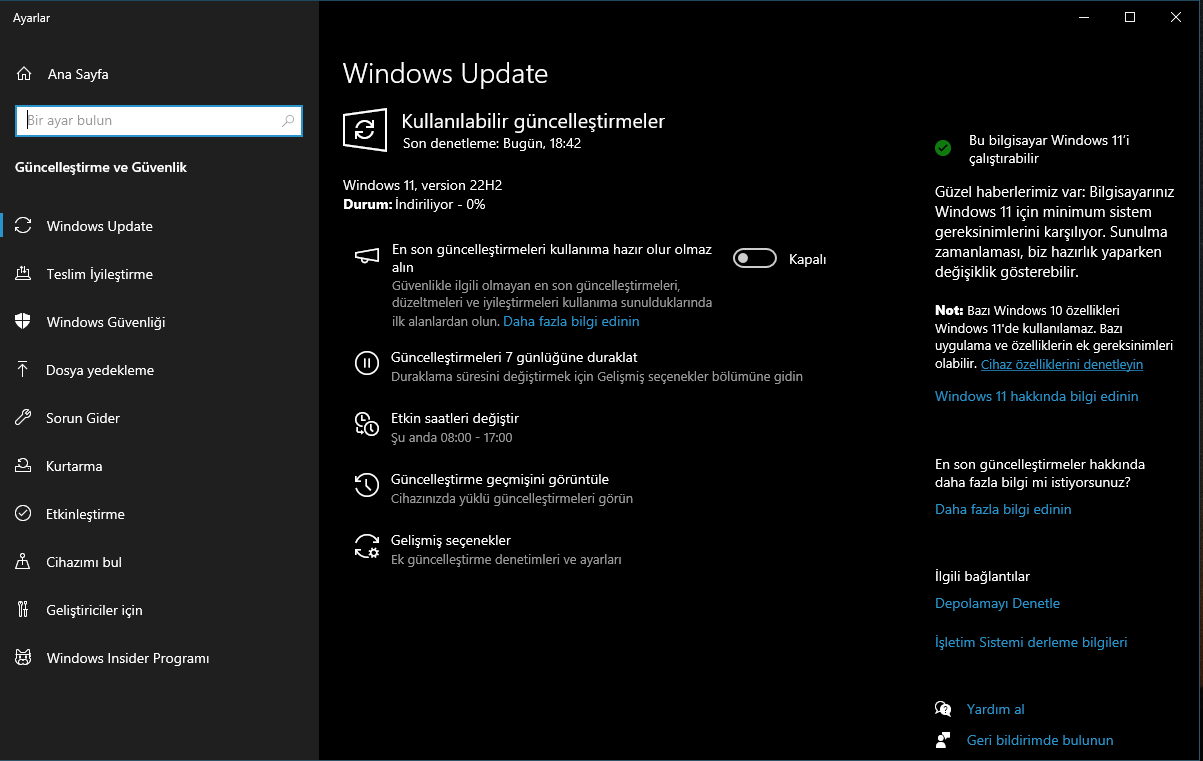Click Depolamayı Denetle link
Viewport: 1203px width, 761px height.
997,603
